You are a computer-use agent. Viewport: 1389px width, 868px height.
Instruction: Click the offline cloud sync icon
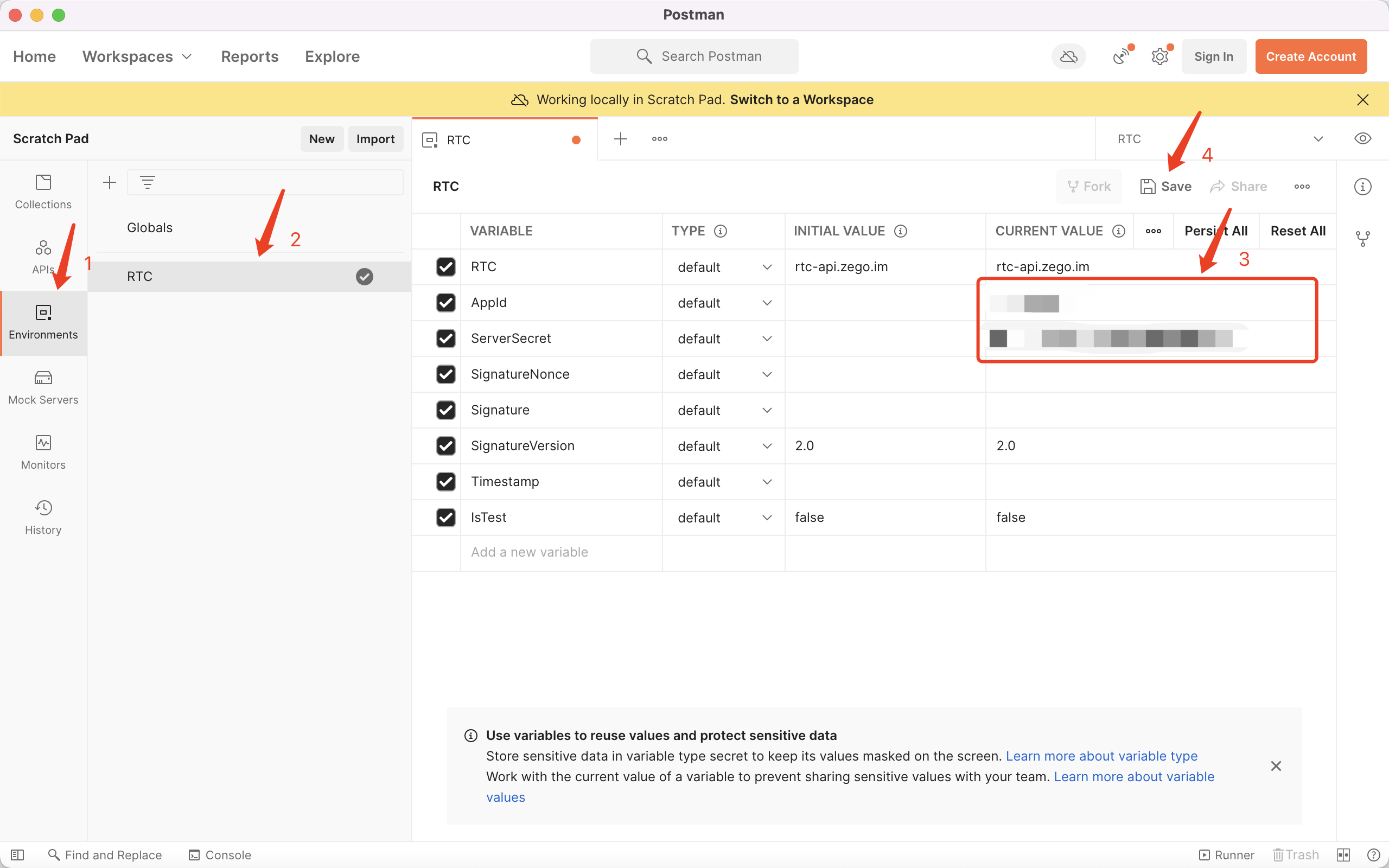(1068, 56)
